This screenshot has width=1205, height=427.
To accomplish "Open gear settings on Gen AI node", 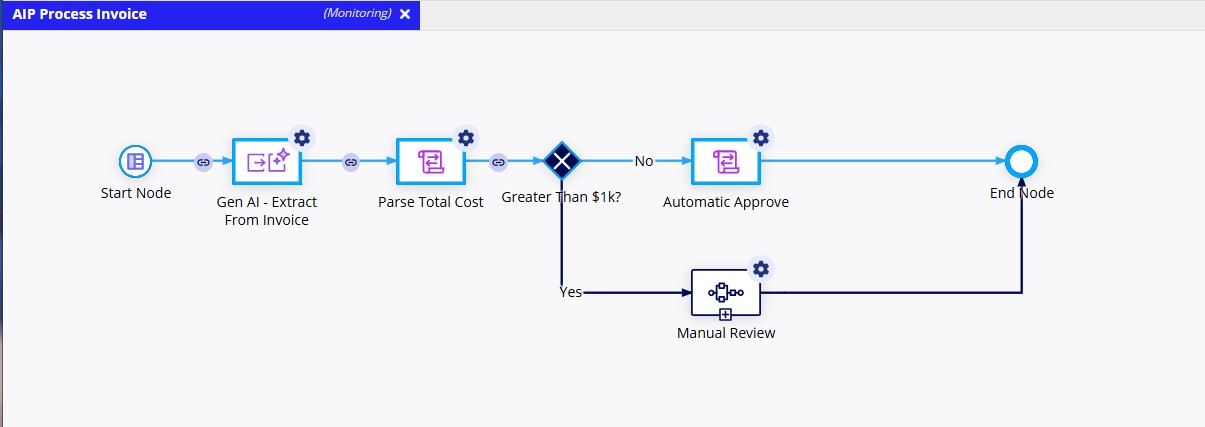I will point(302,137).
